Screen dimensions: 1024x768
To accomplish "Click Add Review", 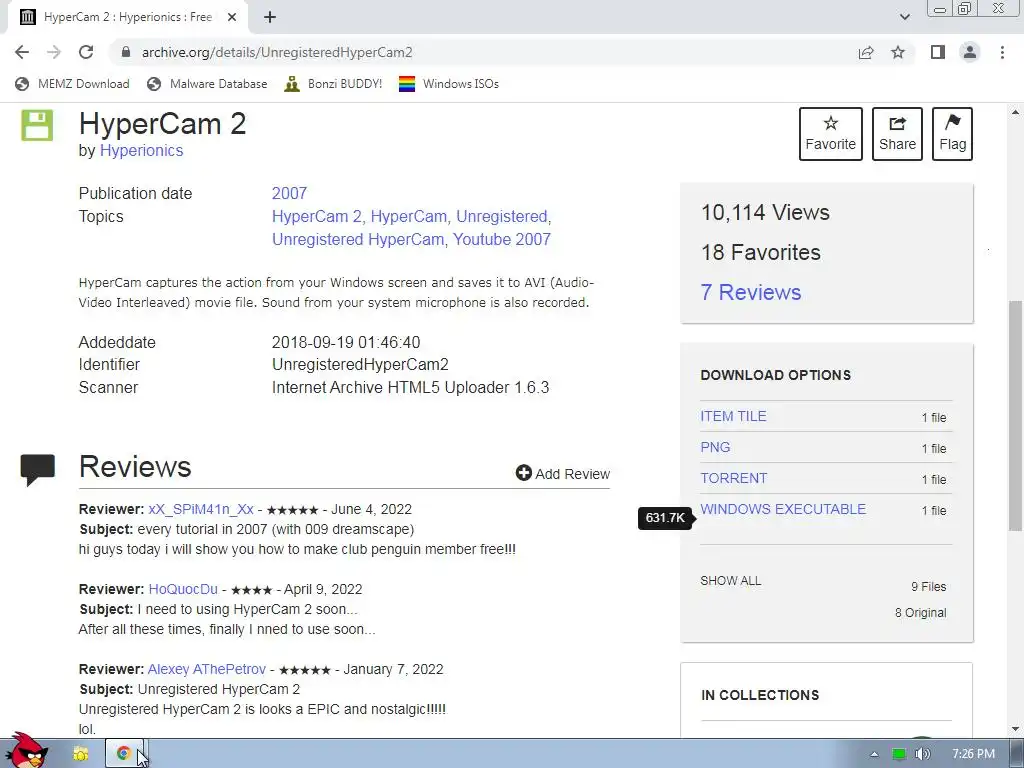I will pos(563,473).
